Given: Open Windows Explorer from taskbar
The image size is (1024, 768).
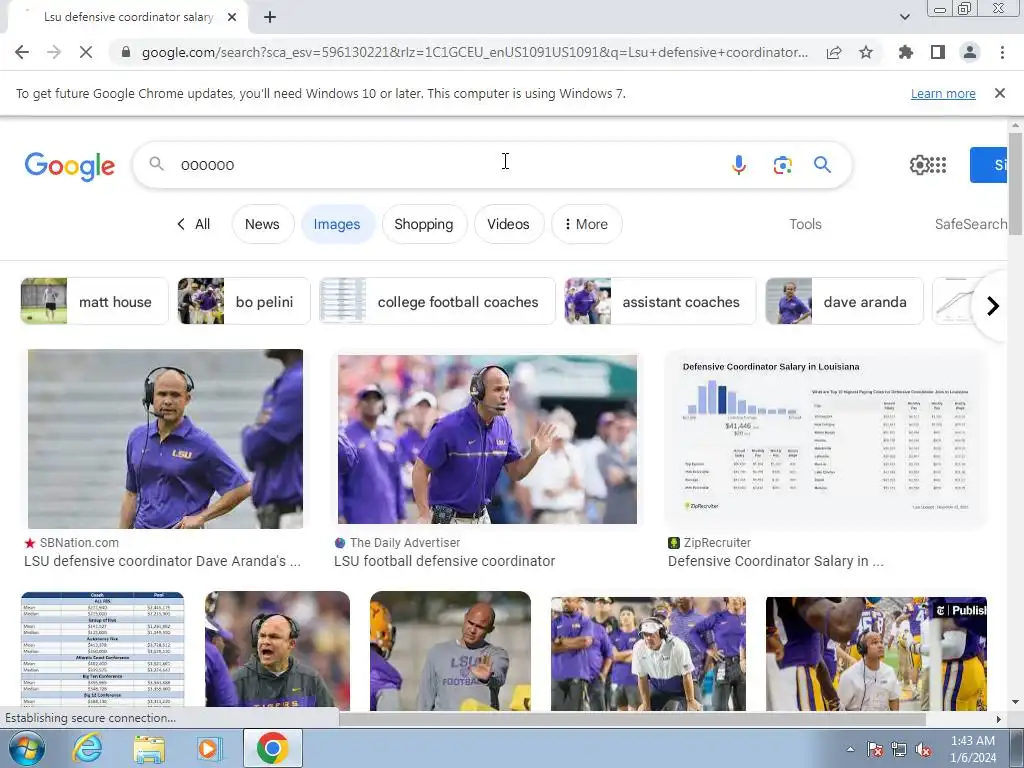Looking at the screenshot, I should point(149,748).
